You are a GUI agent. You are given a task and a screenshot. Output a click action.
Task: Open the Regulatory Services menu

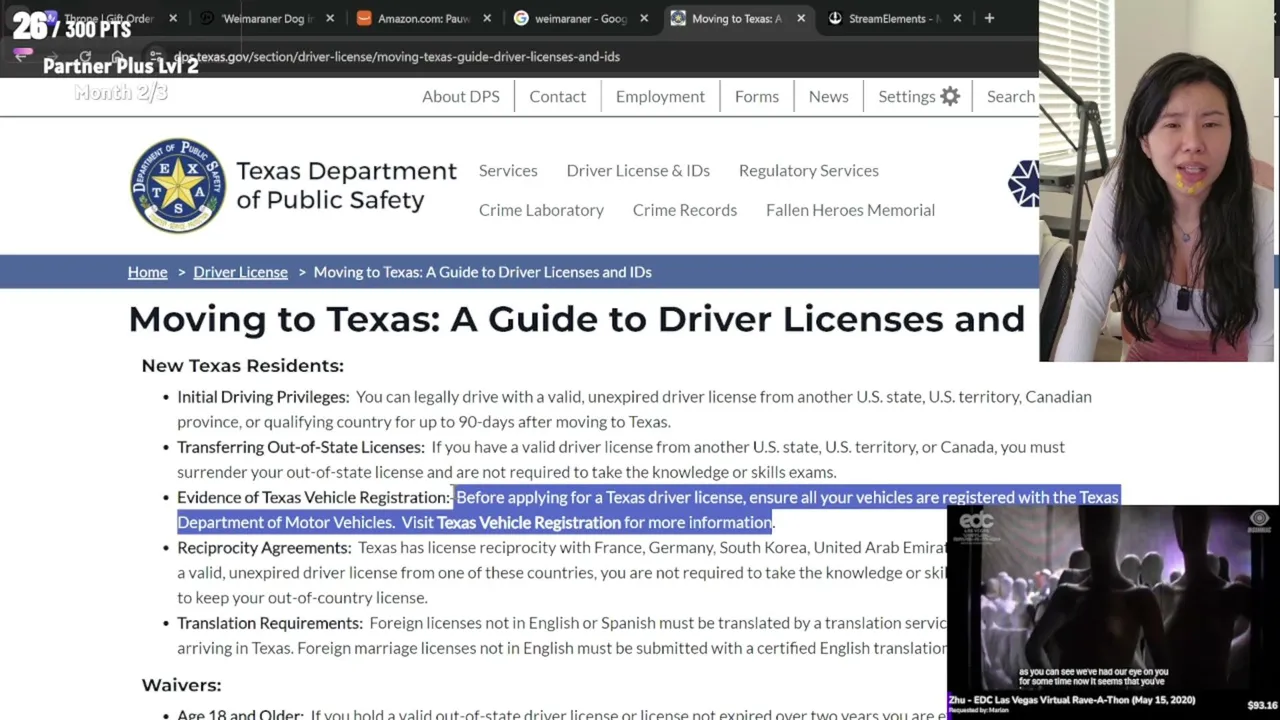[x=809, y=171]
